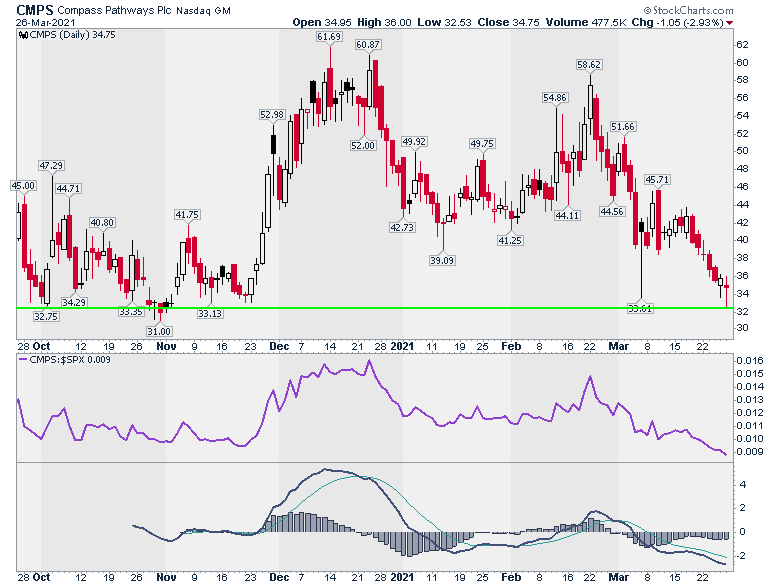Click the 45.00 price label

point(23,186)
